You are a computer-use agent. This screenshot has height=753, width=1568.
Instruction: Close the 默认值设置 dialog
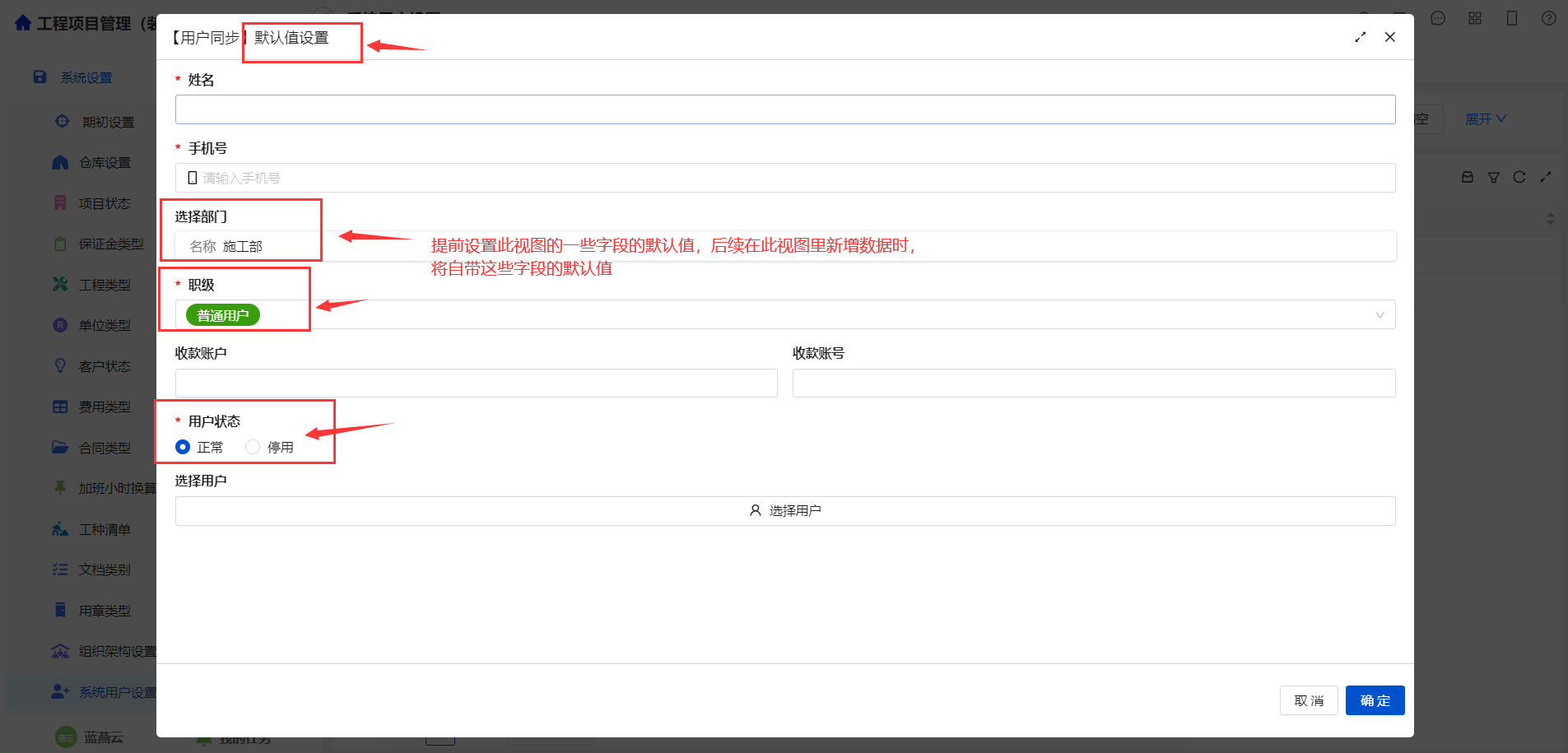[x=1390, y=37]
